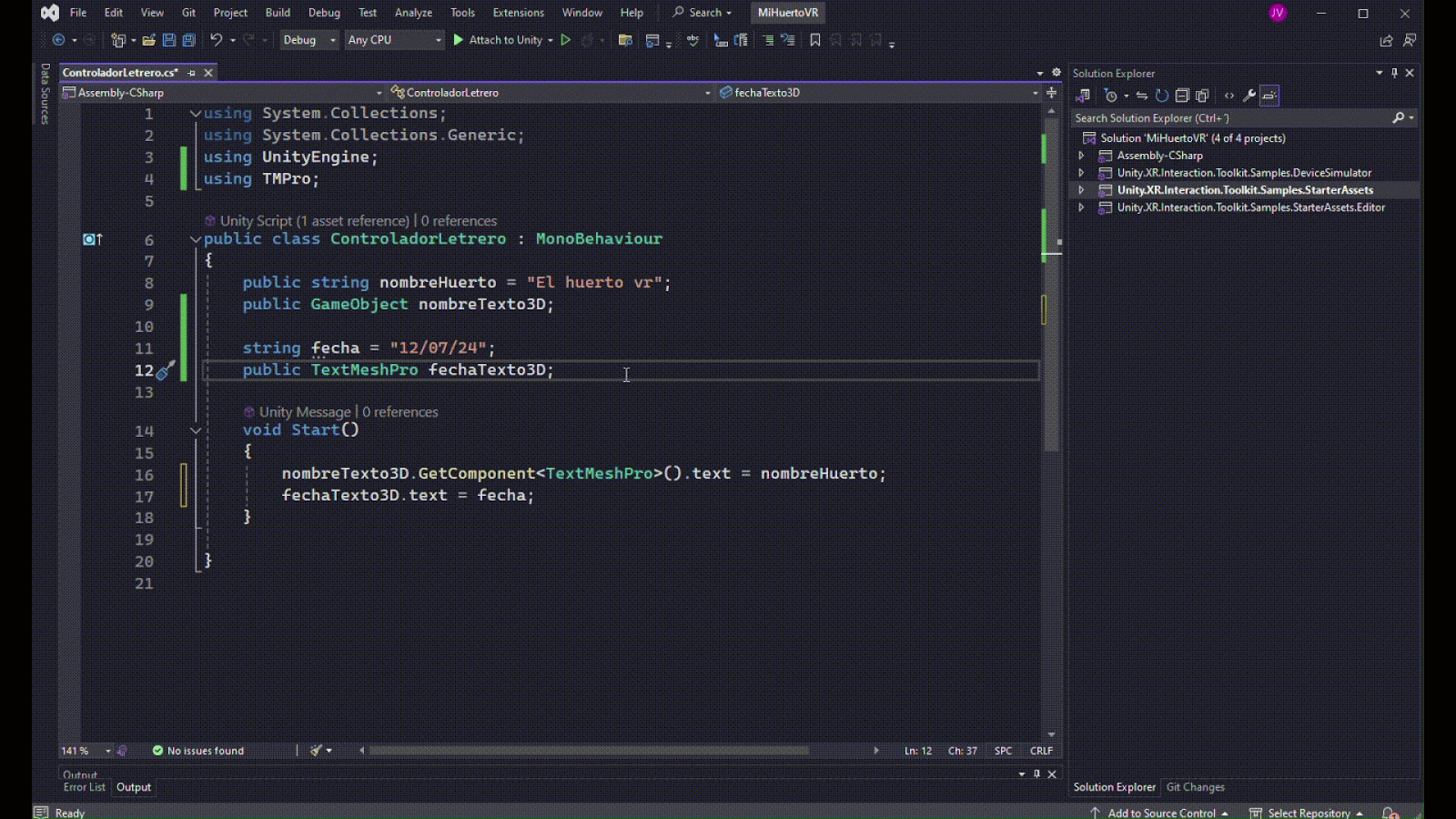Open the Extensions menu
The width and height of the screenshot is (1456, 819).
click(518, 13)
